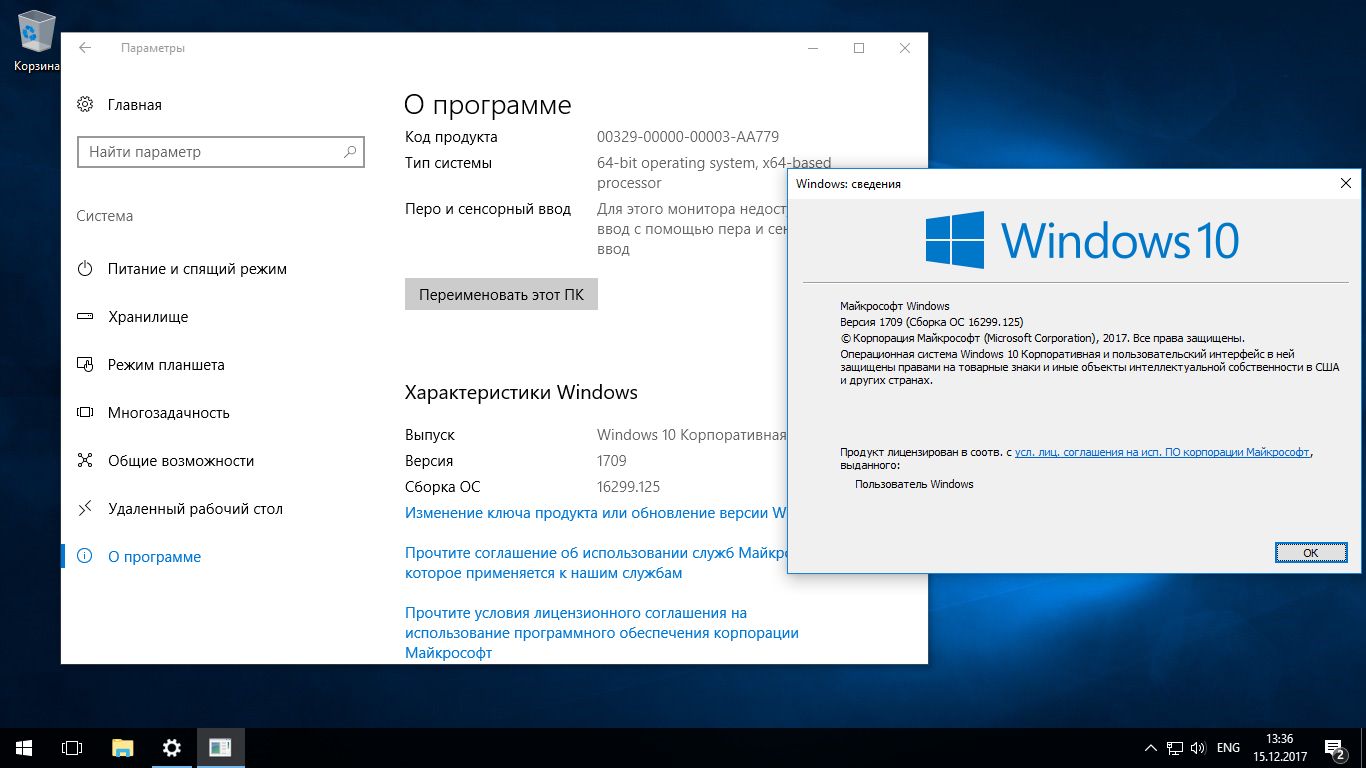Click the Windows 10 logo in winver

(x=1082, y=240)
